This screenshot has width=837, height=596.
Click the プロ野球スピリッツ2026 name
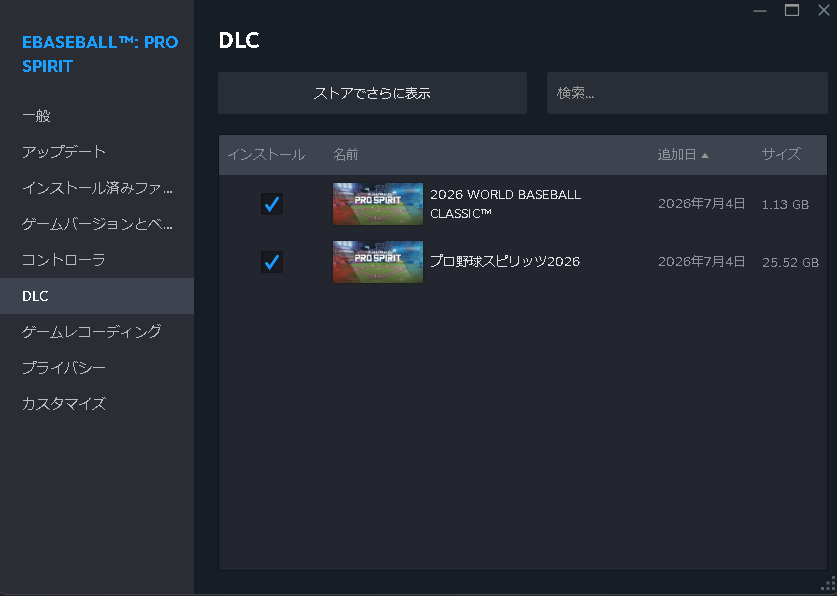point(505,261)
